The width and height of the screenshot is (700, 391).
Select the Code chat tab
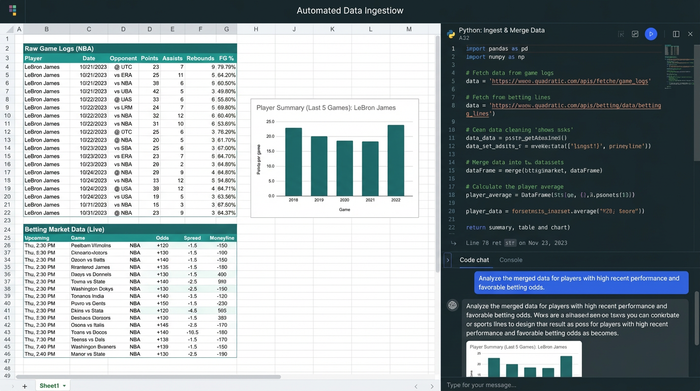point(474,260)
